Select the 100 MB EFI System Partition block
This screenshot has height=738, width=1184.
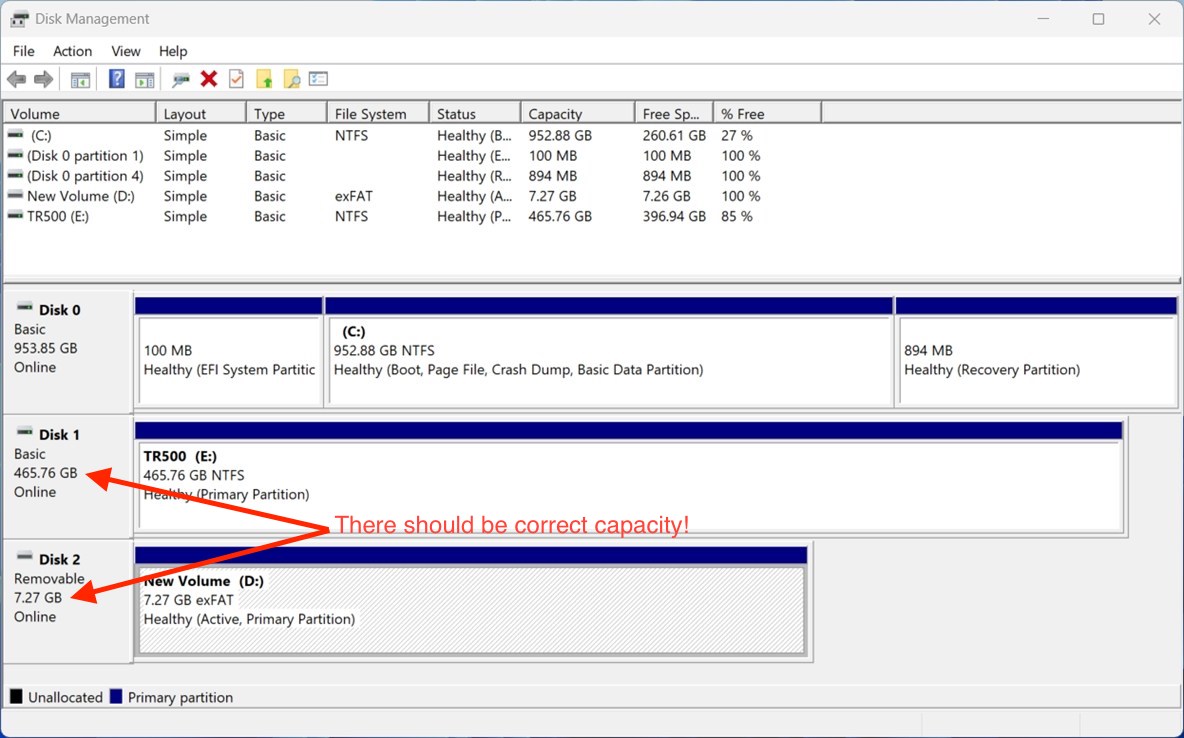pos(229,352)
